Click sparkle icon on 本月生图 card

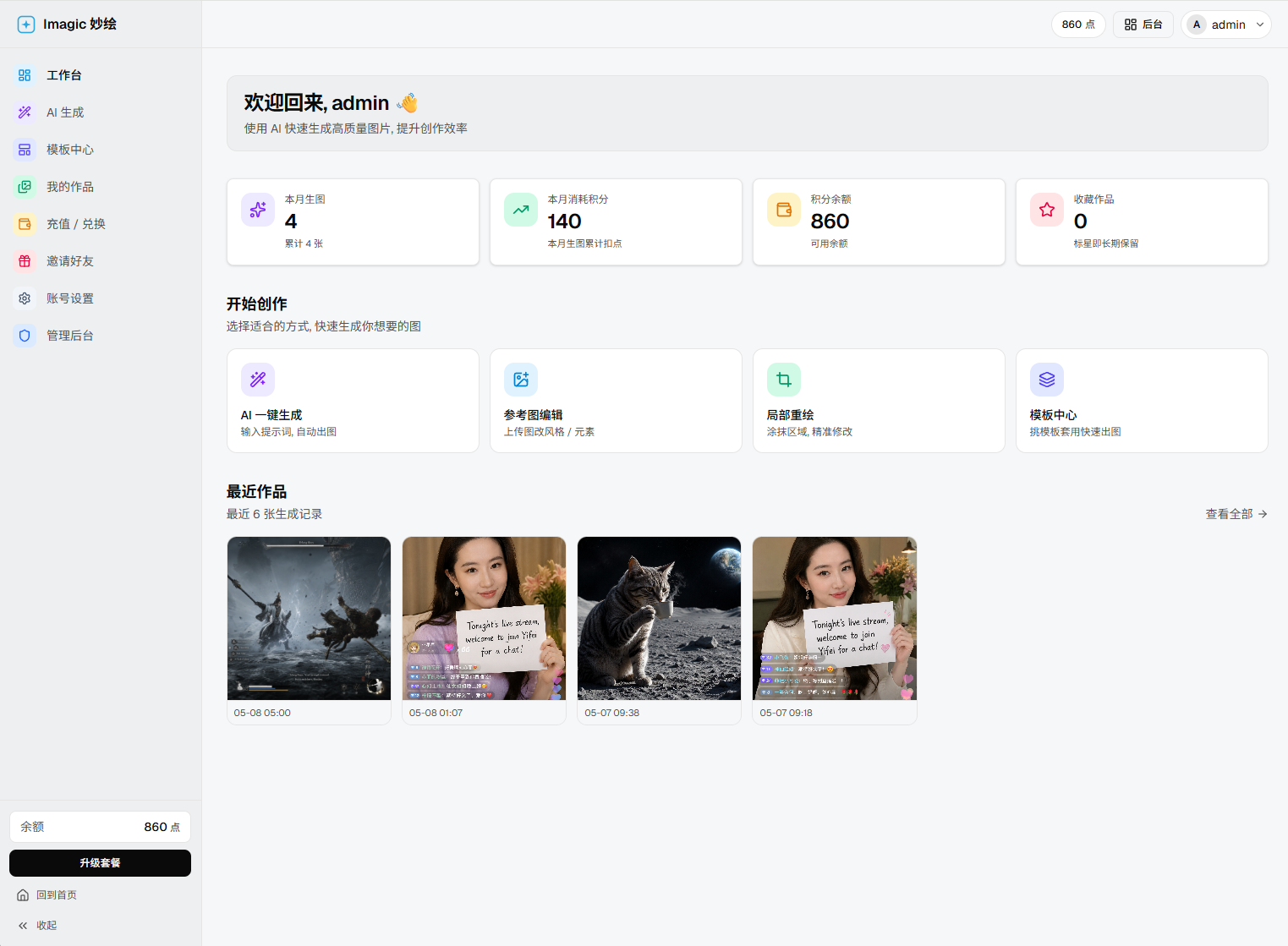[258, 210]
